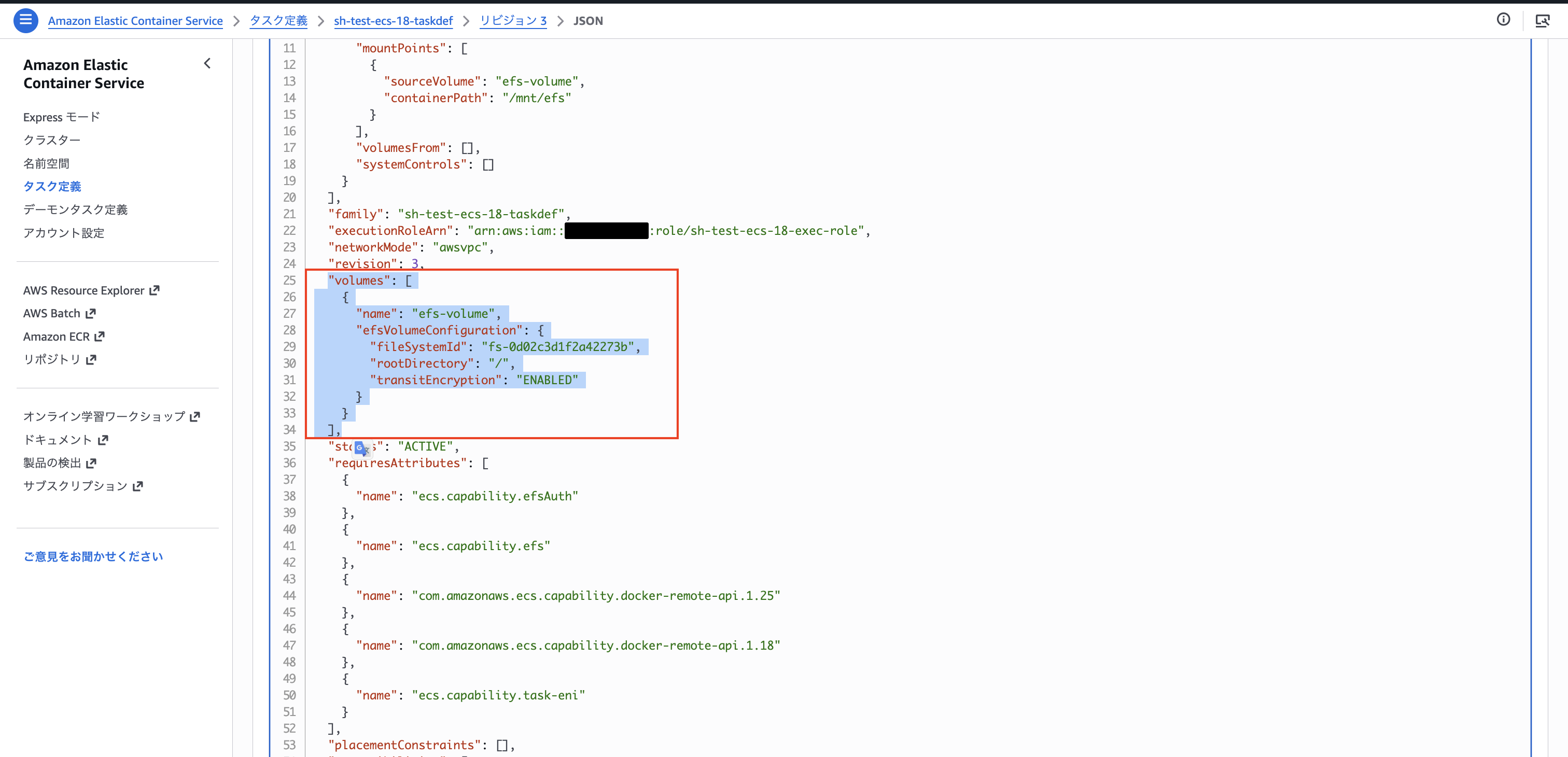Click the JSON breadcrumb current page label
This screenshot has height=757, width=1568.
(588, 21)
